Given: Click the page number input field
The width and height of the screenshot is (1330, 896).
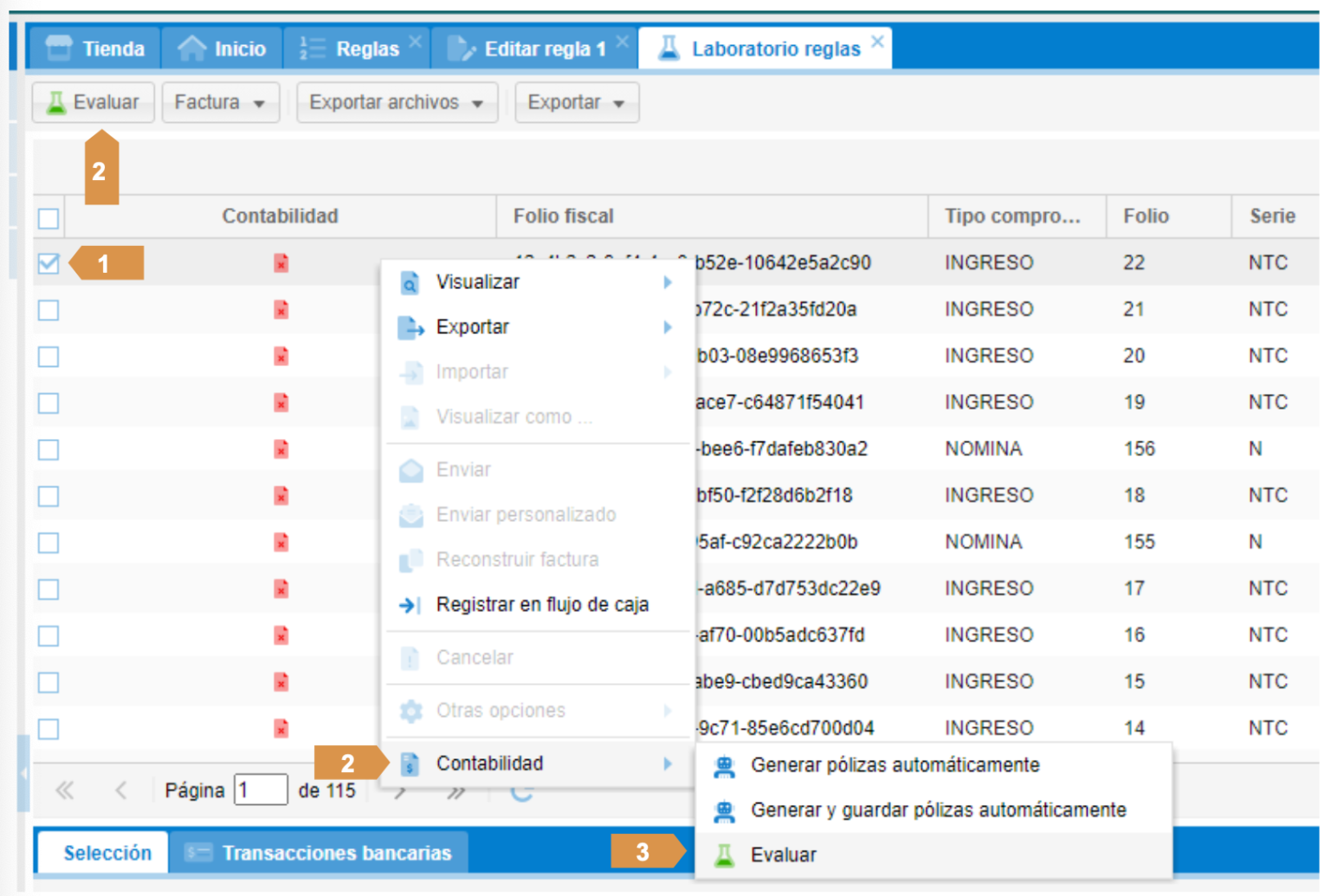Looking at the screenshot, I should click(261, 790).
